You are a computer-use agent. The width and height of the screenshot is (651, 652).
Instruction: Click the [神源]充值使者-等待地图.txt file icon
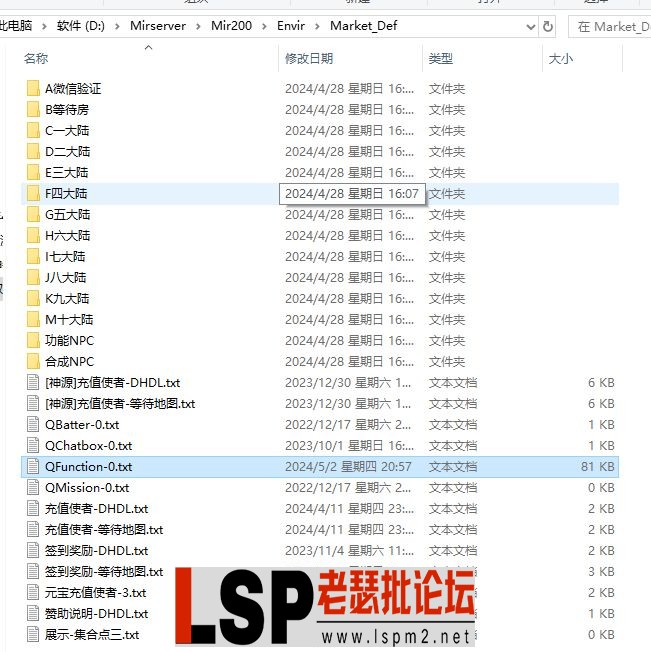click(x=33, y=404)
